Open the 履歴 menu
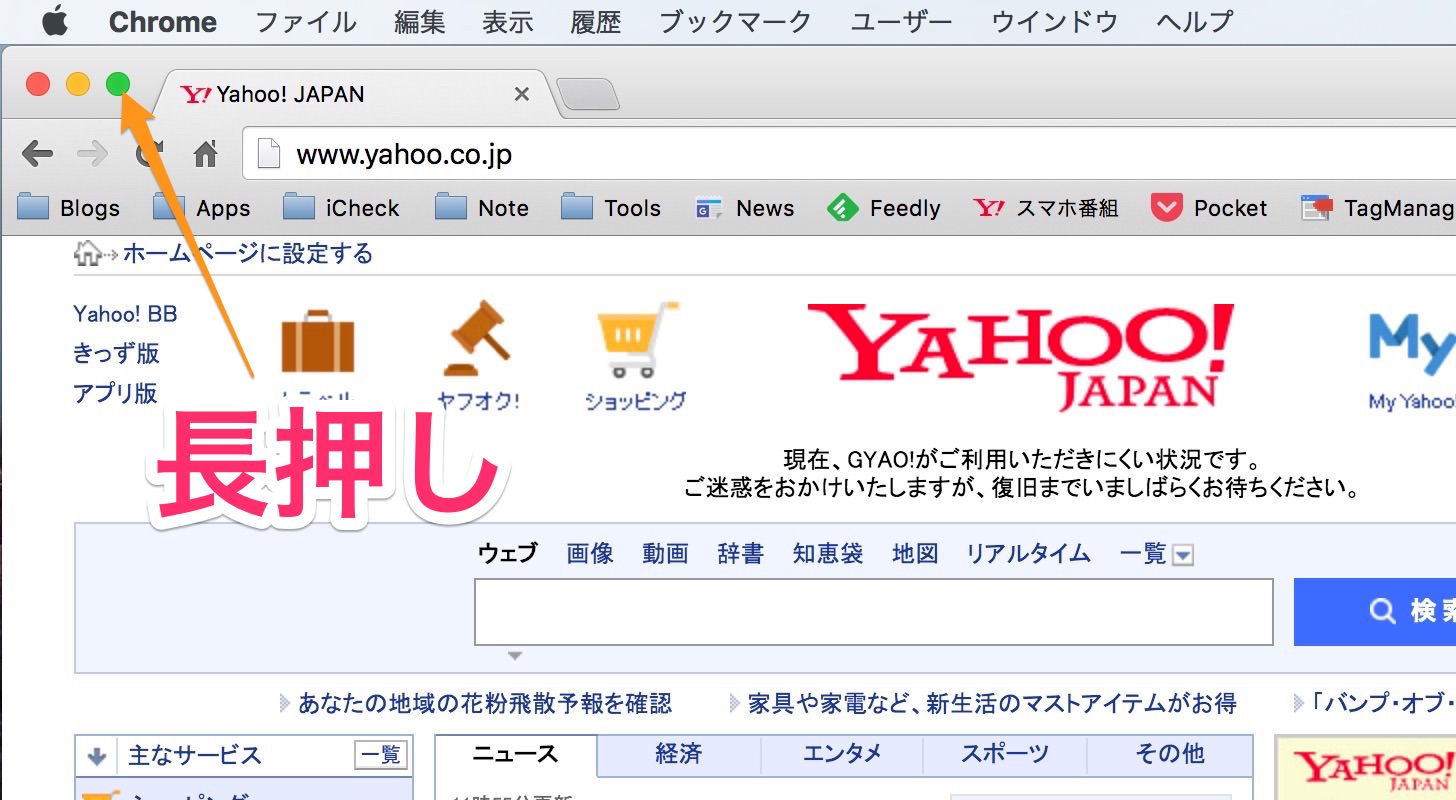Screen dimensions: 1456x800 596,22
